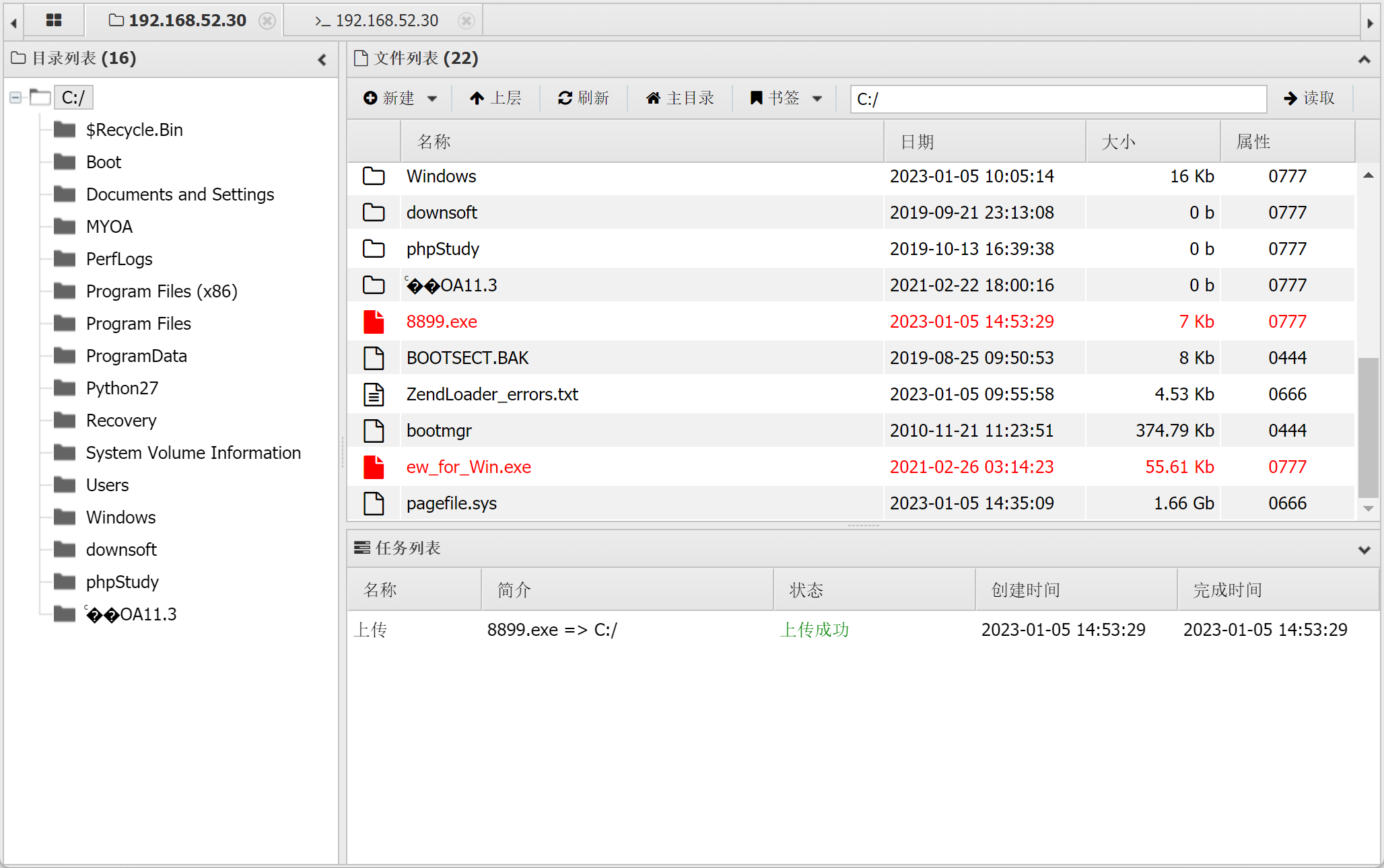Close the file manager 192.168.52.30 tab
This screenshot has width=1384, height=868.
tap(267, 21)
